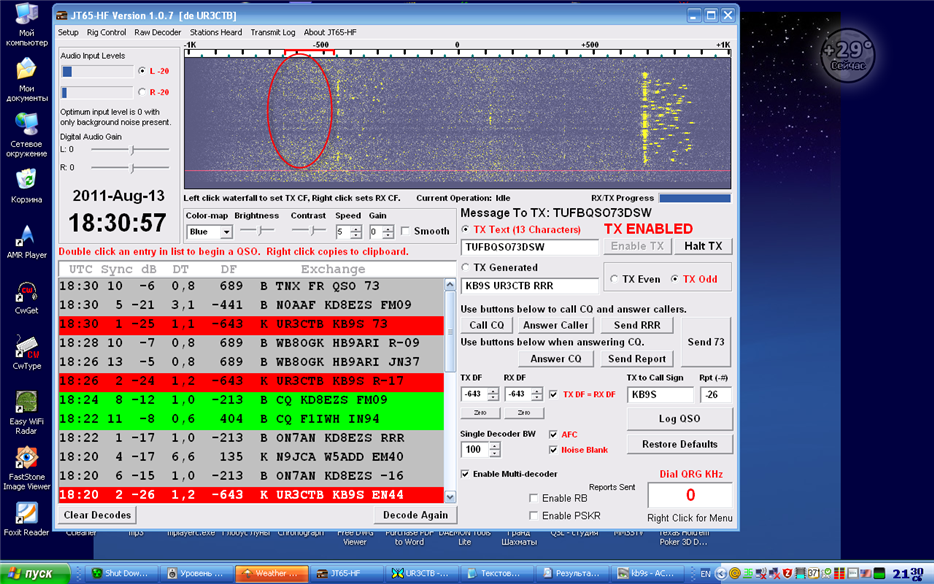Select the TX Even radio button
The width and height of the screenshot is (934, 584).
(x=616, y=279)
